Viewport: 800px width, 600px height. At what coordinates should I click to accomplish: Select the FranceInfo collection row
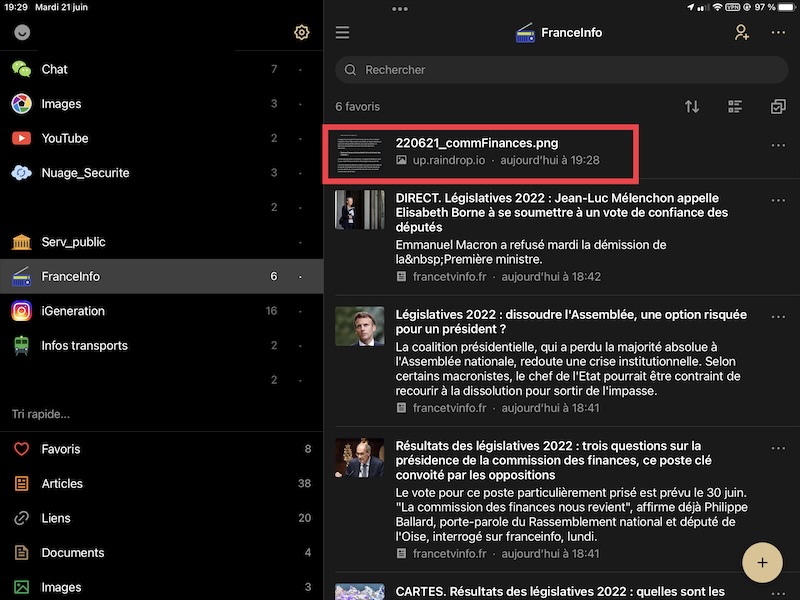tap(161, 276)
